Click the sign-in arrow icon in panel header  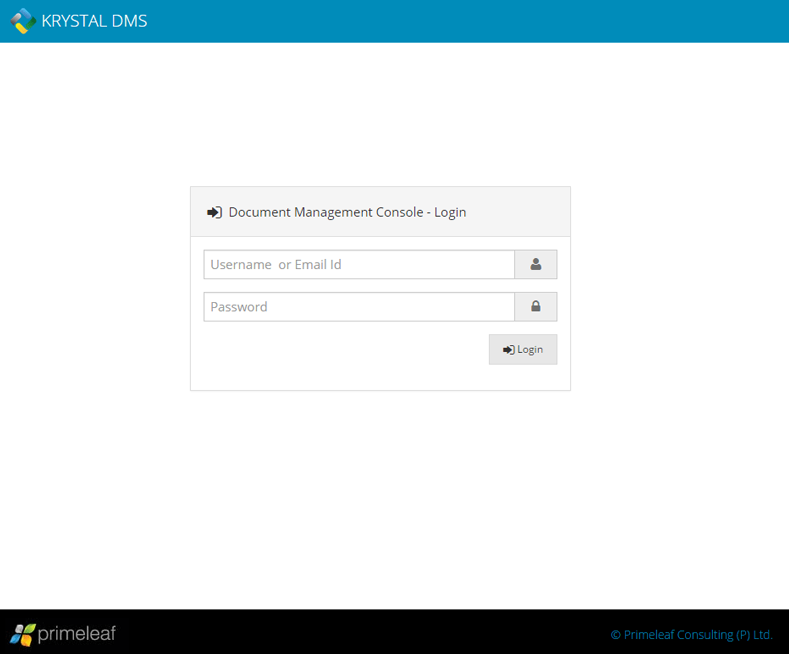tap(214, 212)
